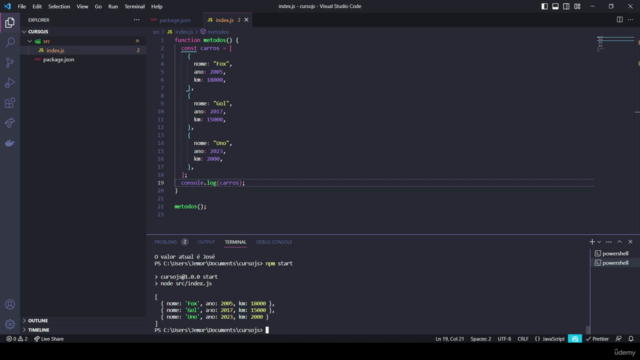The height and width of the screenshot is (360, 640).
Task: Maximize the panel with the chevron-up icon
Action: (x=620, y=242)
